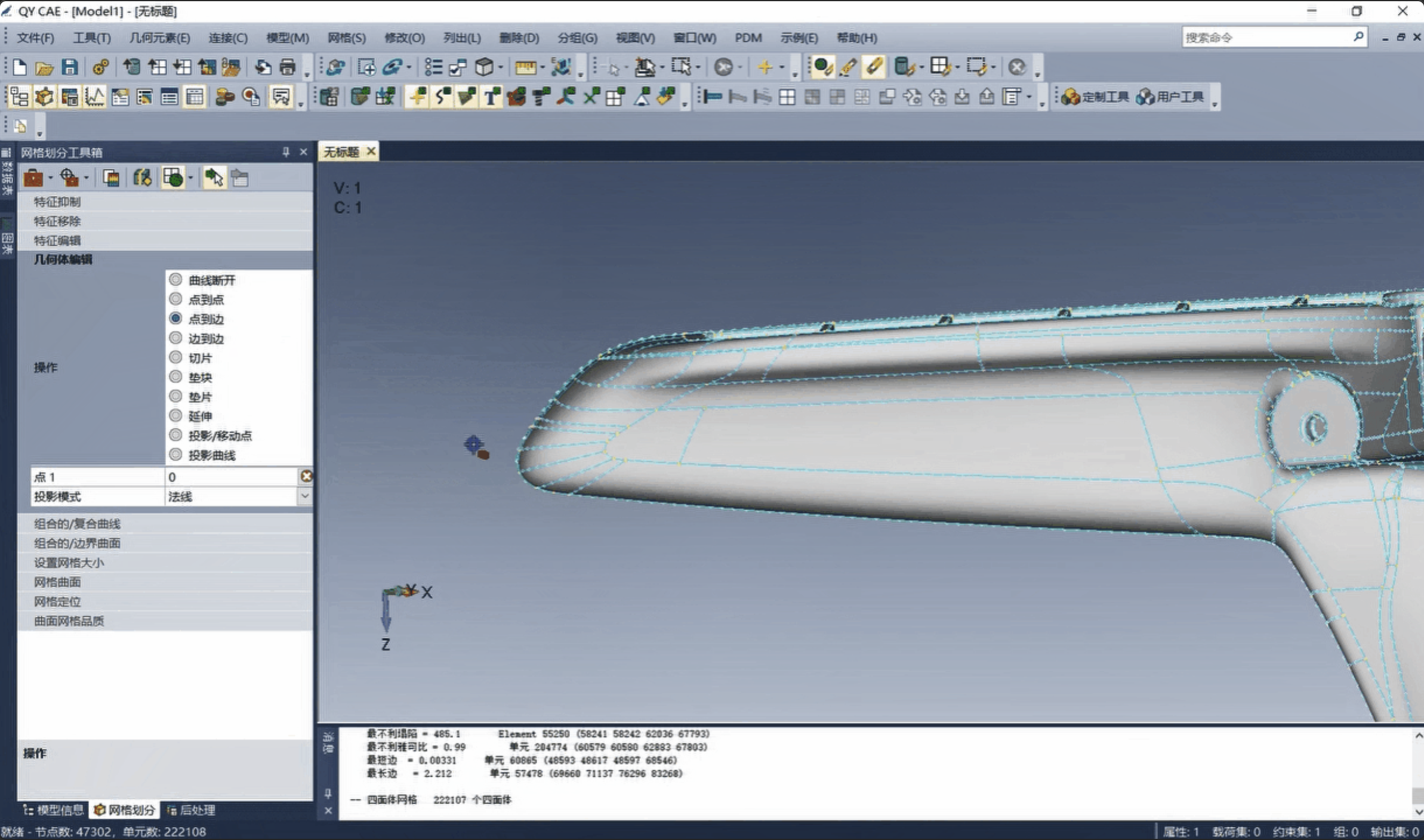The height and width of the screenshot is (840, 1424).
Task: Close the 无标题 document tab
Action: [x=371, y=152]
